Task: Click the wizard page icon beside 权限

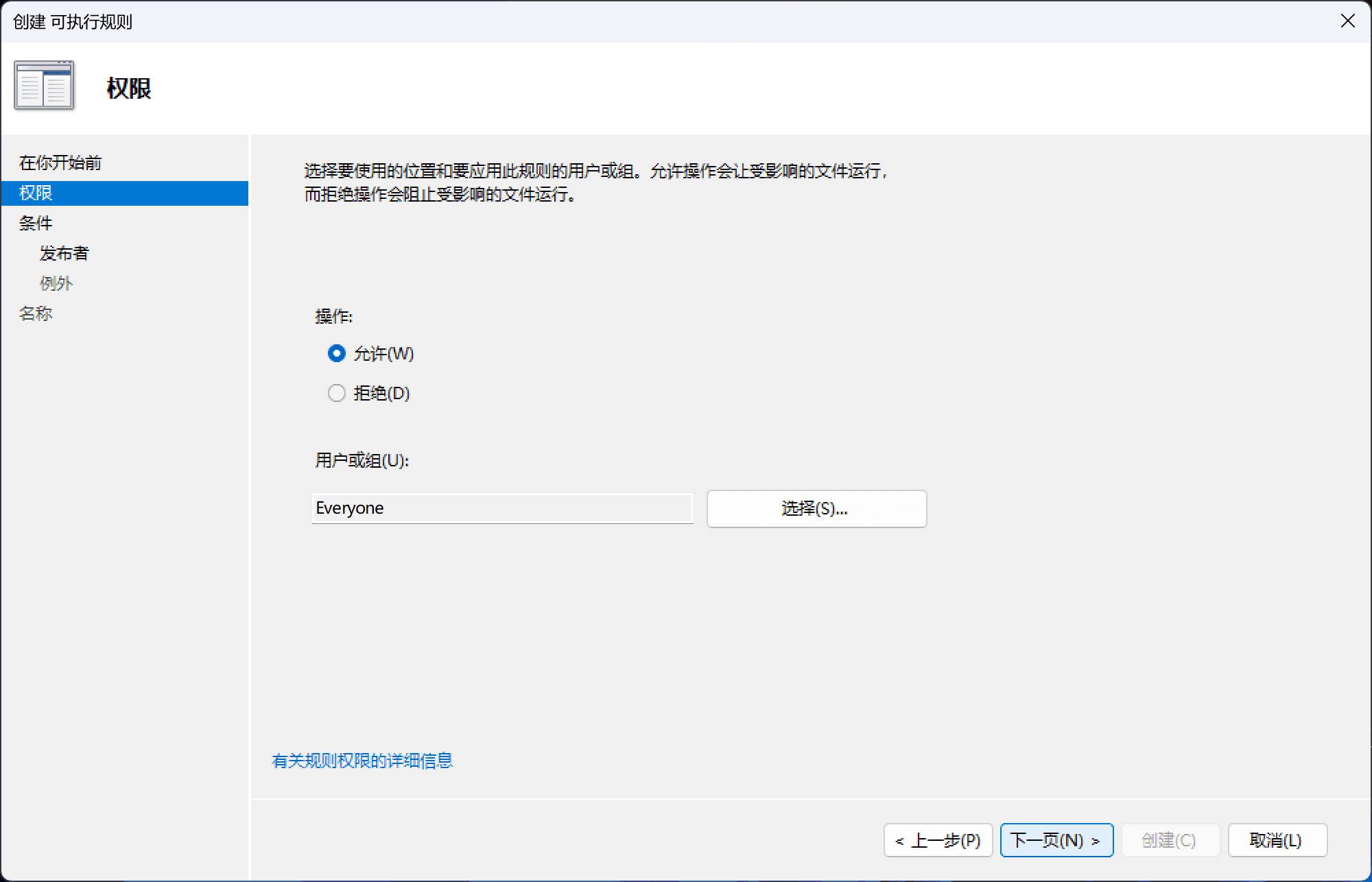Action: click(44, 86)
